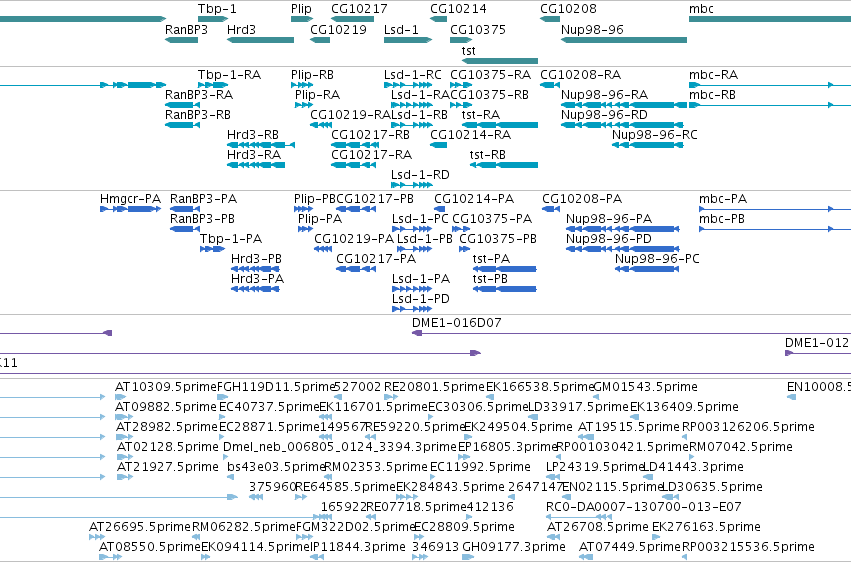Select the CG10219 gene label

pyautogui.click(x=338, y=29)
